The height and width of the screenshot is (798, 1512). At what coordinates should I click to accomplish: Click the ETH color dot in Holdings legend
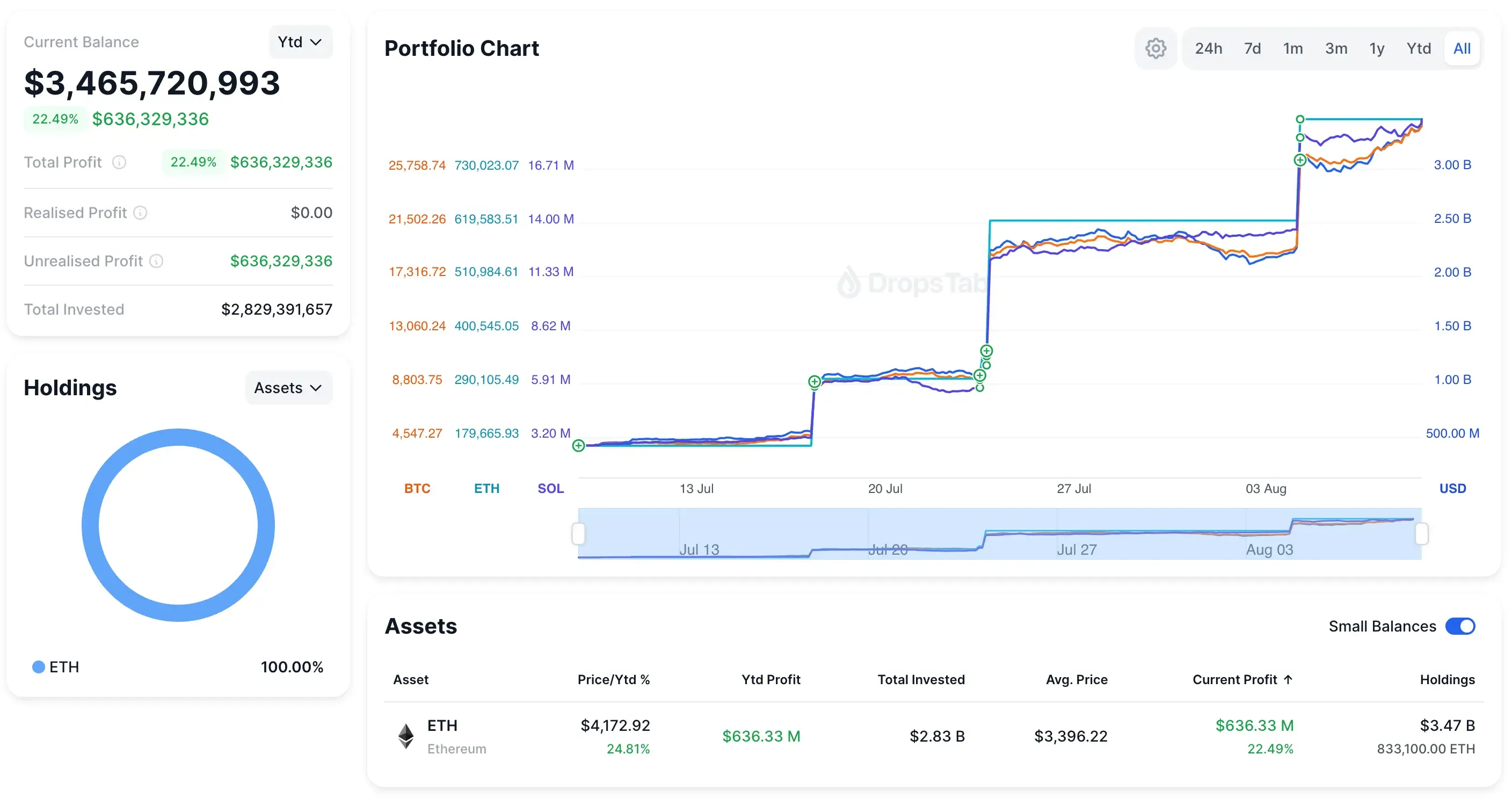pos(38,666)
